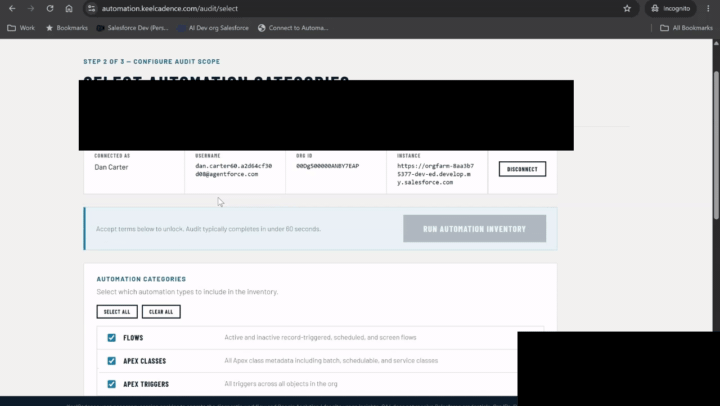Click the Org ID value text
Image resolution: width=720 pixels, height=406 pixels.
[x=327, y=166]
